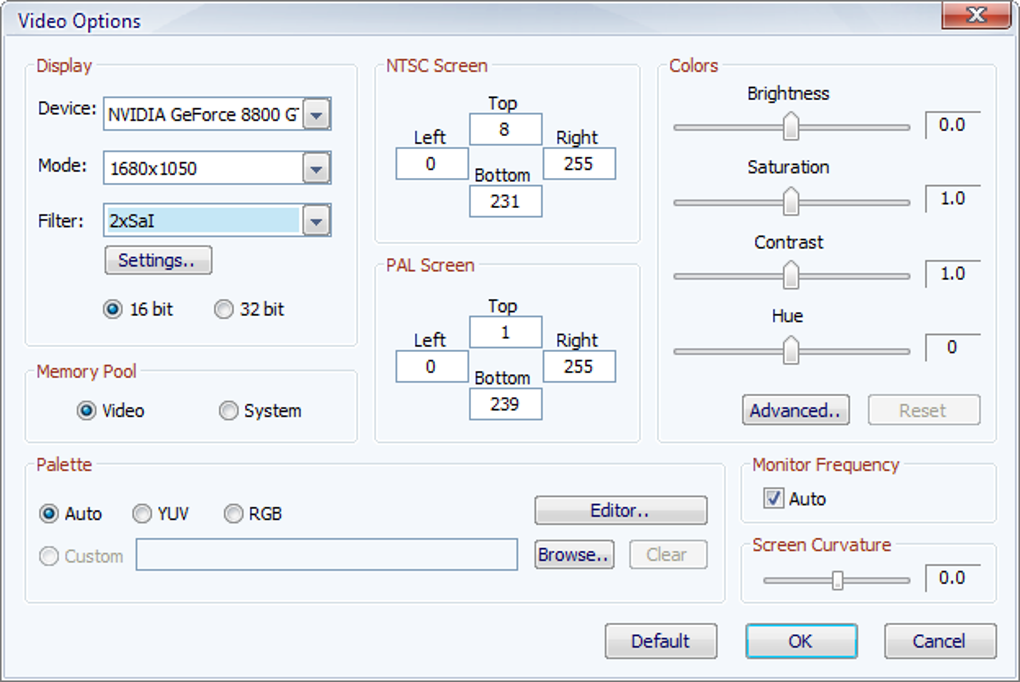Click the Saturation slider handle
The image size is (1020, 682).
point(790,201)
